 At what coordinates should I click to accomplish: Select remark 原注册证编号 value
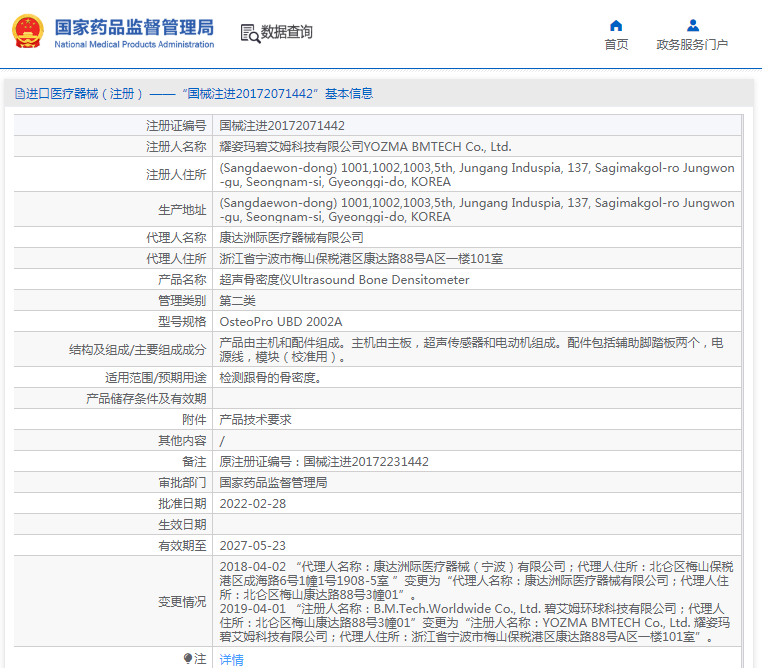(x=324, y=462)
